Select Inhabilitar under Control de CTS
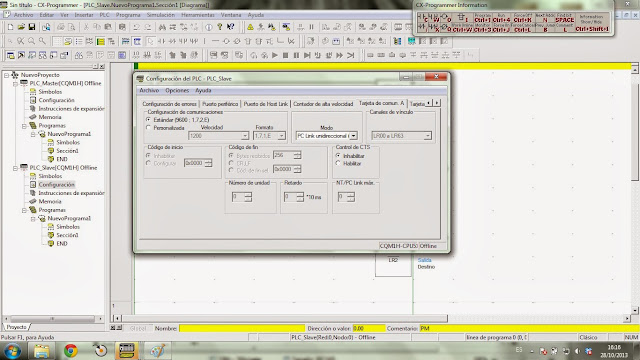 [338, 156]
